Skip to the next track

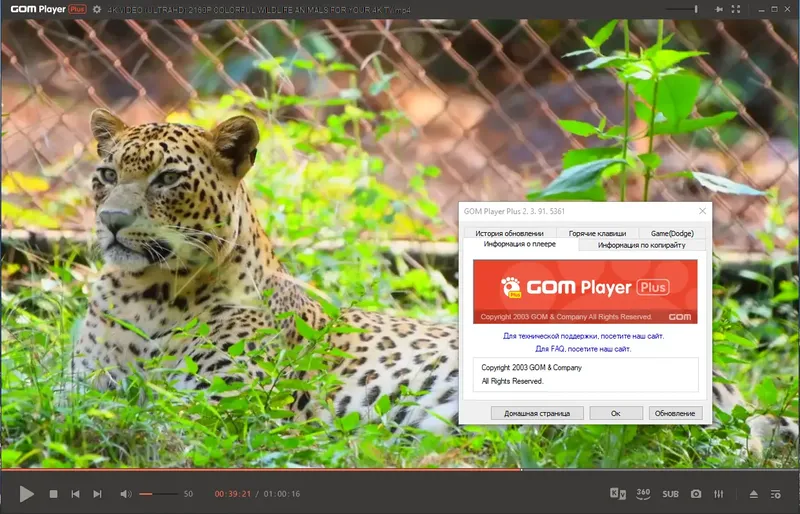tap(97, 494)
